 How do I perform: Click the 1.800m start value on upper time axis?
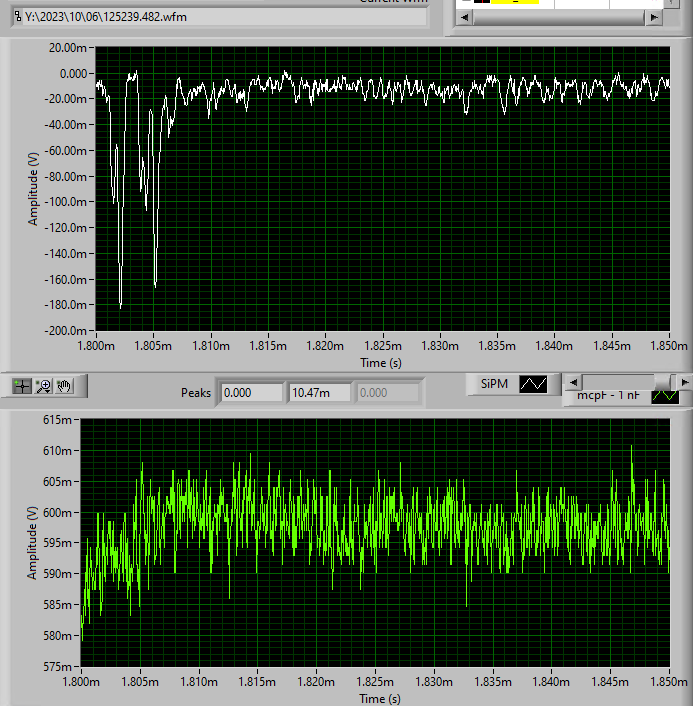point(95,346)
